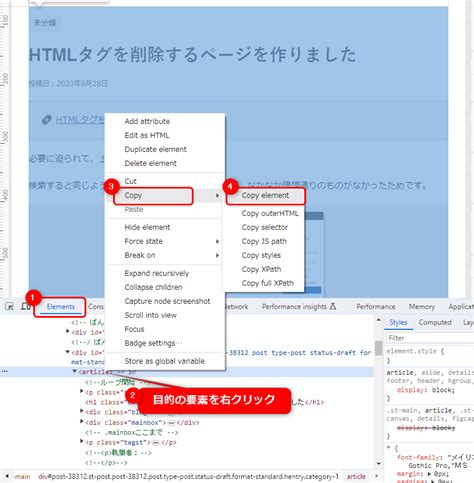Click the font-family property
474x483 pixels.
[419, 457]
